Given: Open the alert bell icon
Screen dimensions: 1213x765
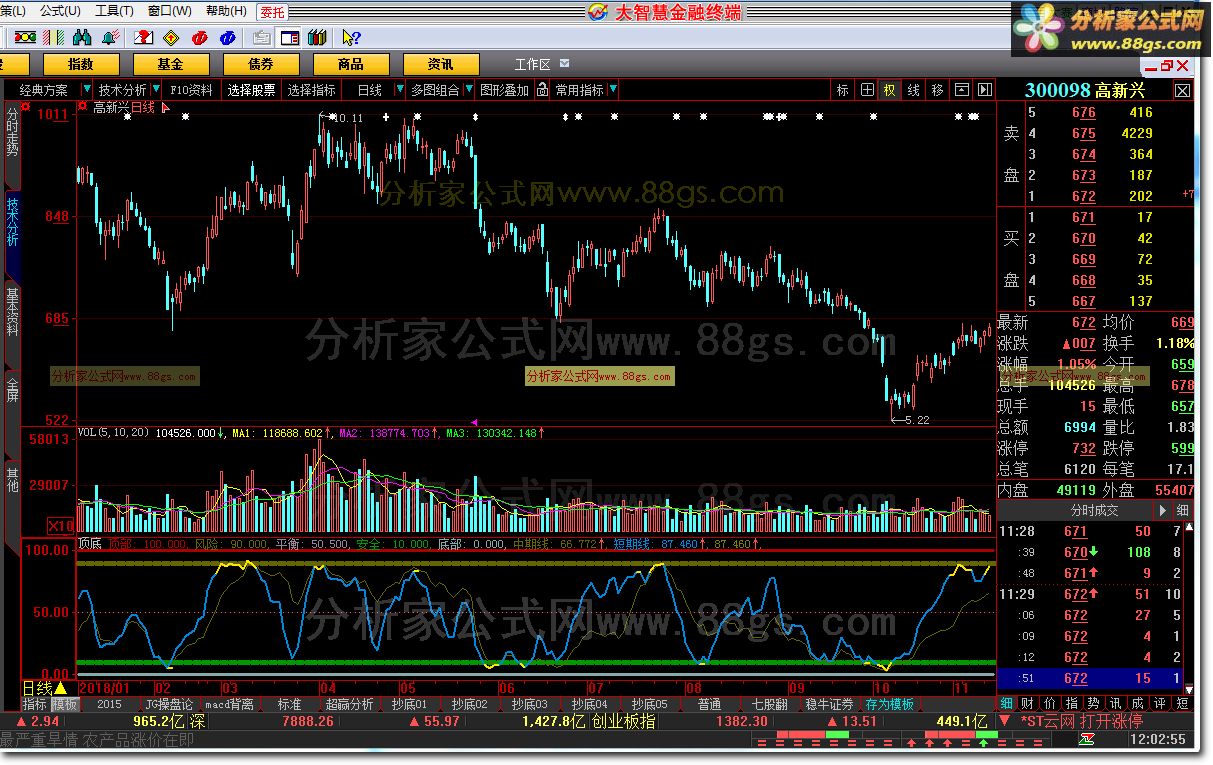Looking at the screenshot, I should [111, 37].
